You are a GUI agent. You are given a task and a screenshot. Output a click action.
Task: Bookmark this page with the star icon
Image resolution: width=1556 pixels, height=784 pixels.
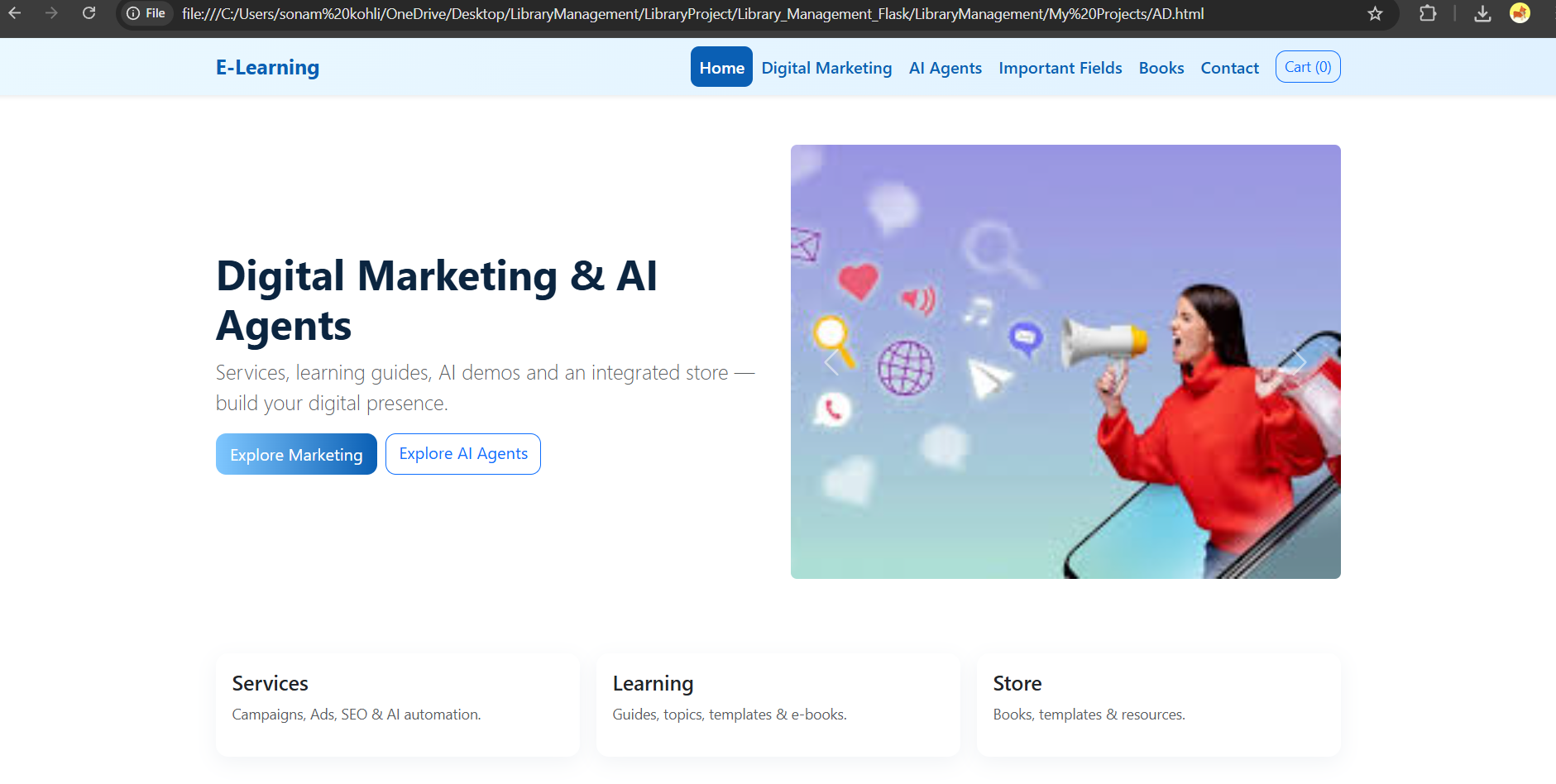click(1375, 13)
